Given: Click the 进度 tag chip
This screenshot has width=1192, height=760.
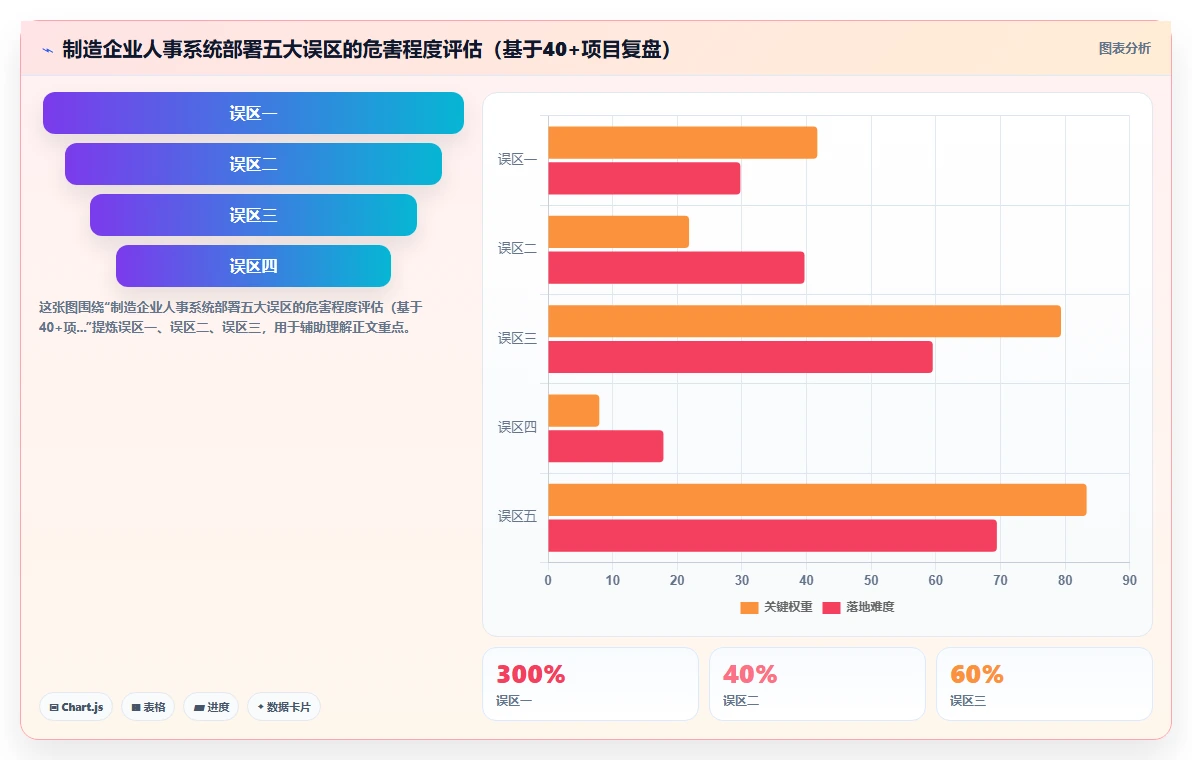Looking at the screenshot, I should click(211, 707).
